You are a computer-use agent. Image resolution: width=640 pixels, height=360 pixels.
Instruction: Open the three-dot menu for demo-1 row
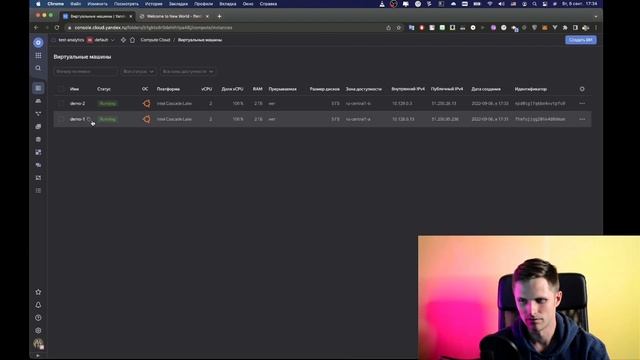point(582,119)
